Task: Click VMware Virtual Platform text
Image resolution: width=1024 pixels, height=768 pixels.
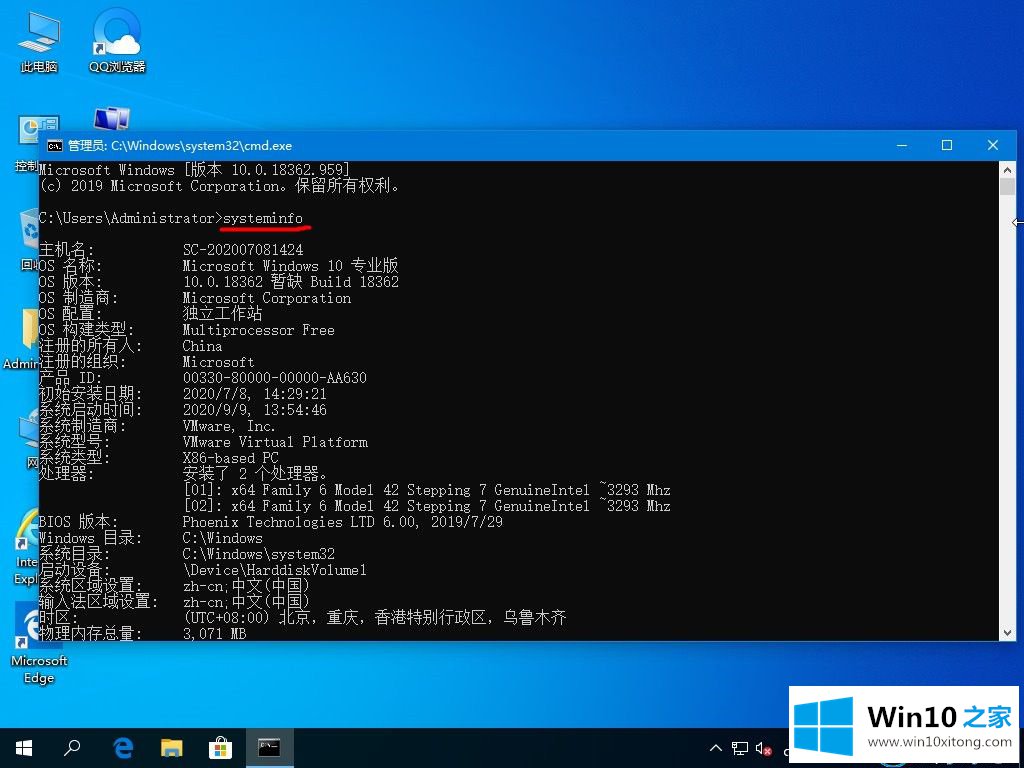Action: (275, 442)
